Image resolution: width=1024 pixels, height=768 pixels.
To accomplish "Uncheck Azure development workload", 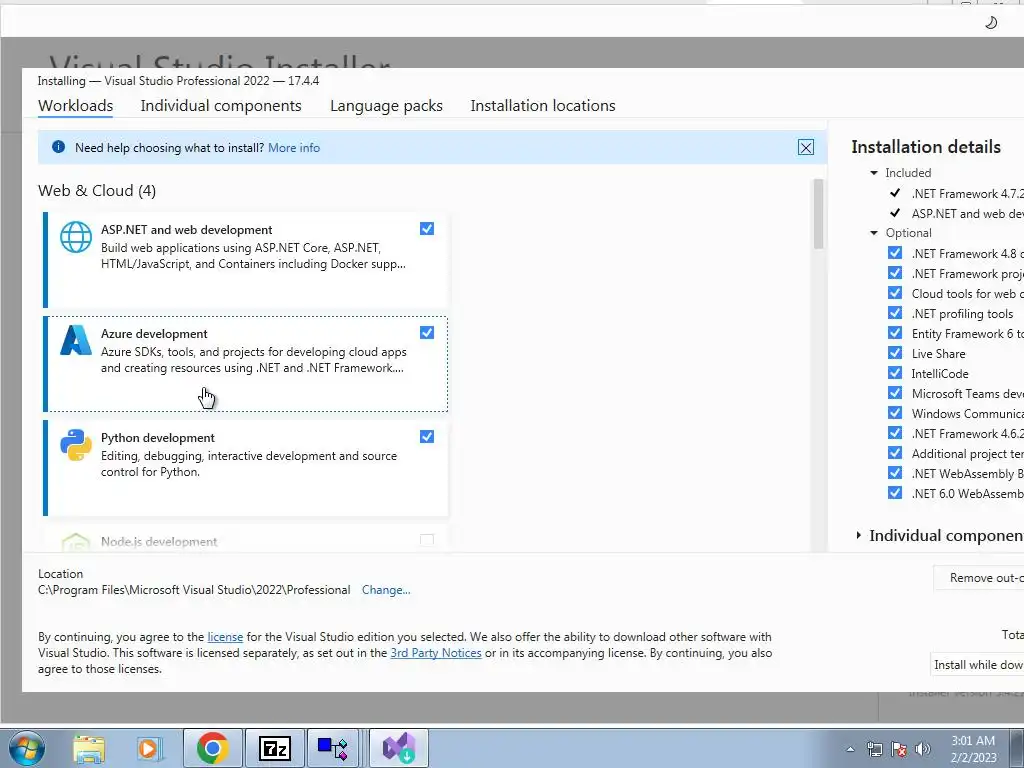I will tap(426, 332).
